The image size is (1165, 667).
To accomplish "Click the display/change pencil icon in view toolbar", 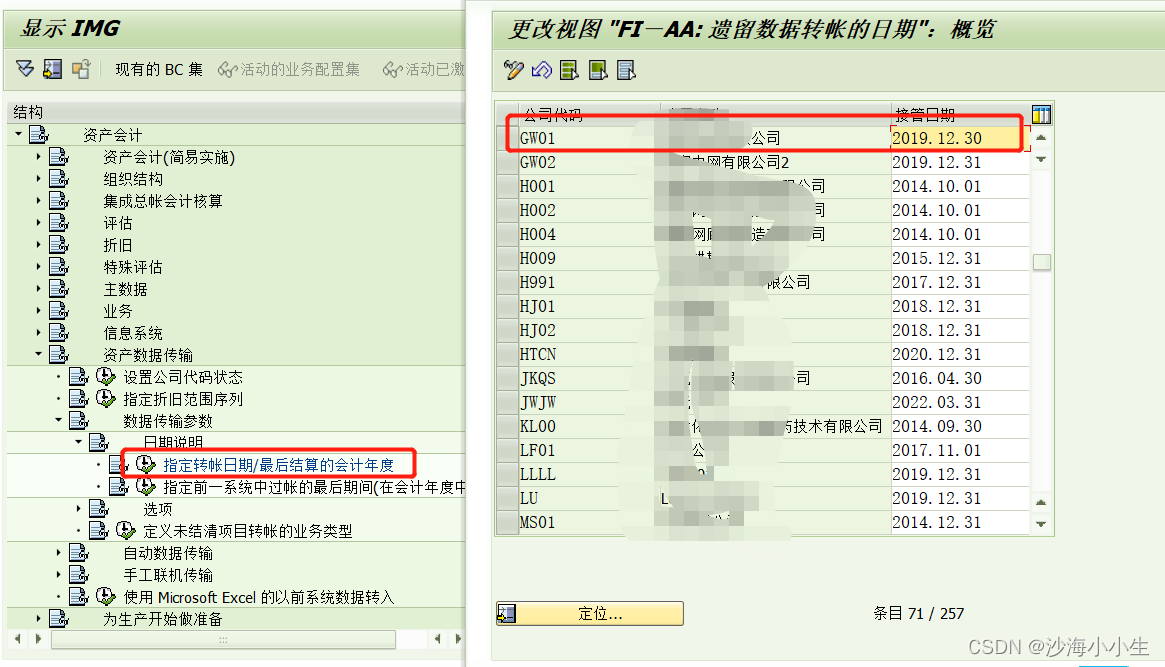I will (x=513, y=70).
